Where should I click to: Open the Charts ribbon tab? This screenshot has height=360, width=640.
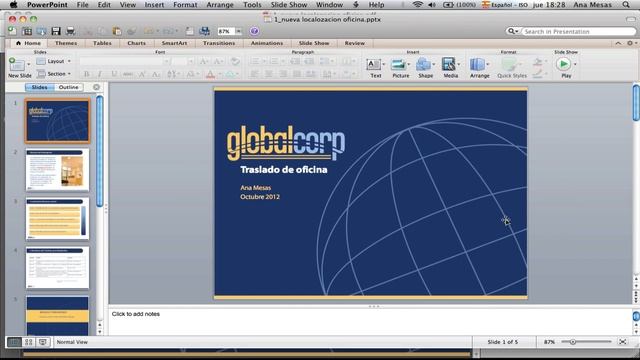(x=136, y=43)
